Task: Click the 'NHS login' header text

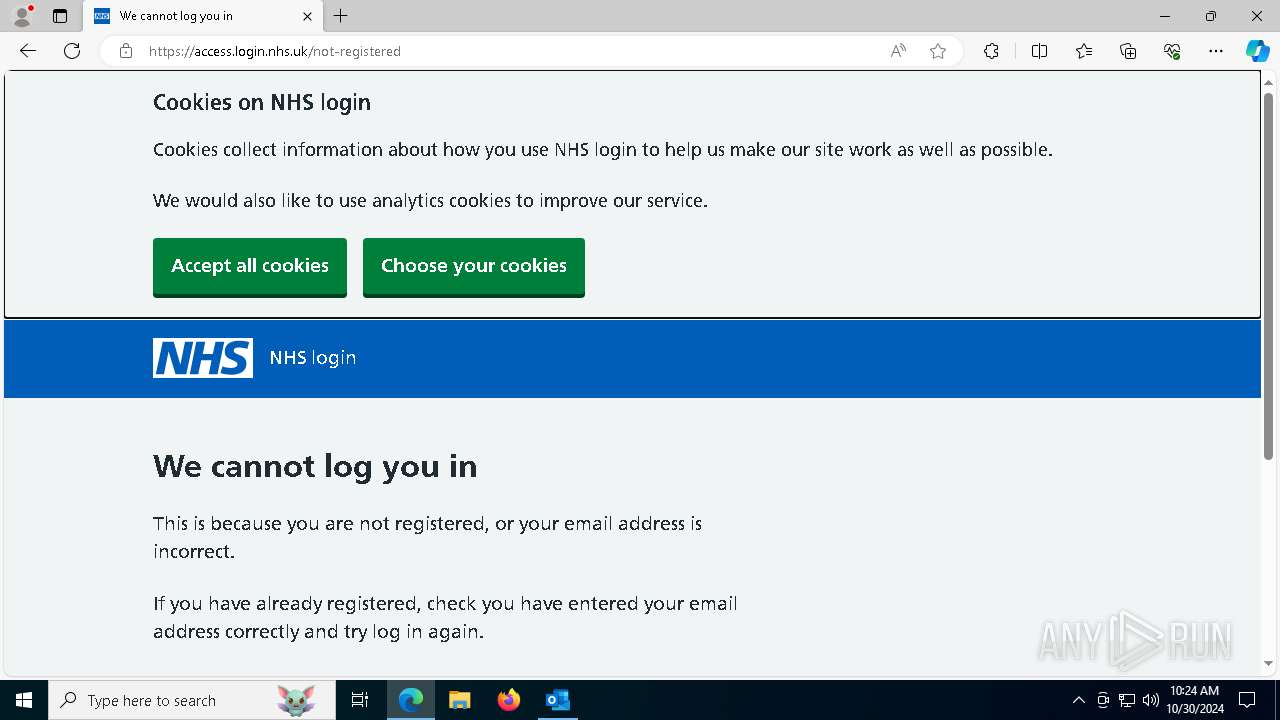Action: click(x=313, y=358)
